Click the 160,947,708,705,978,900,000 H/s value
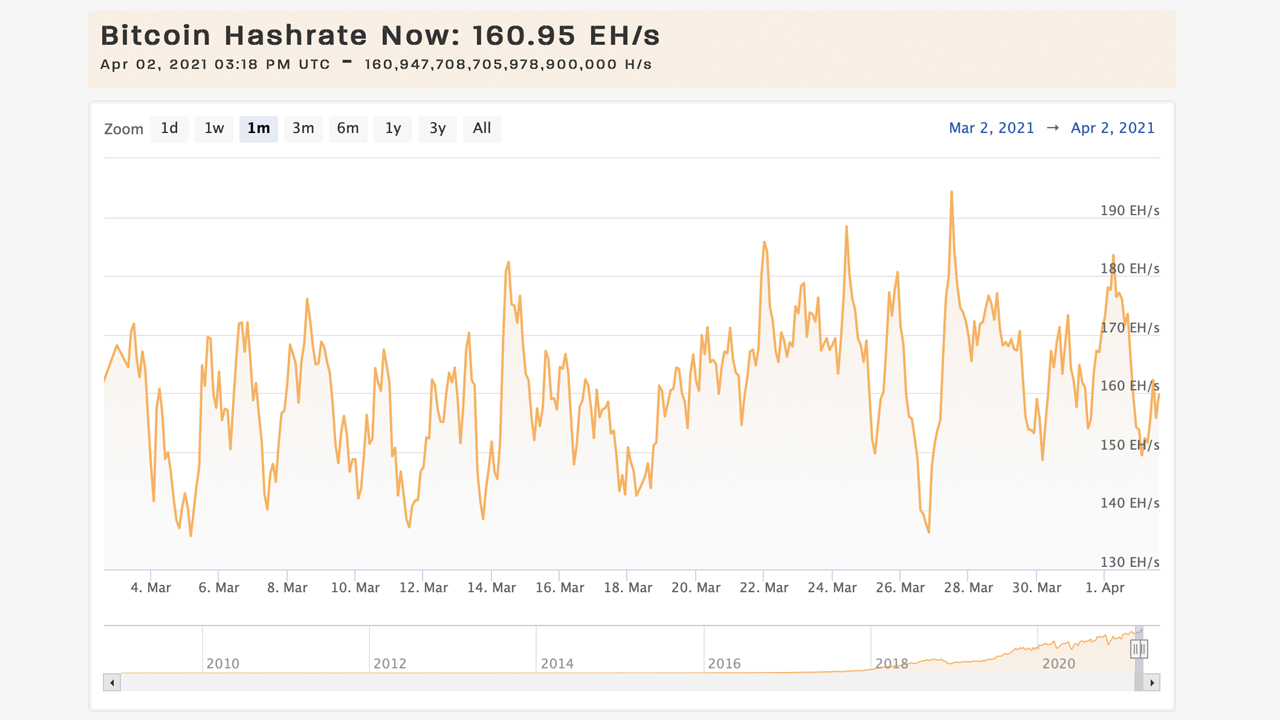The width and height of the screenshot is (1280, 720). click(x=508, y=64)
